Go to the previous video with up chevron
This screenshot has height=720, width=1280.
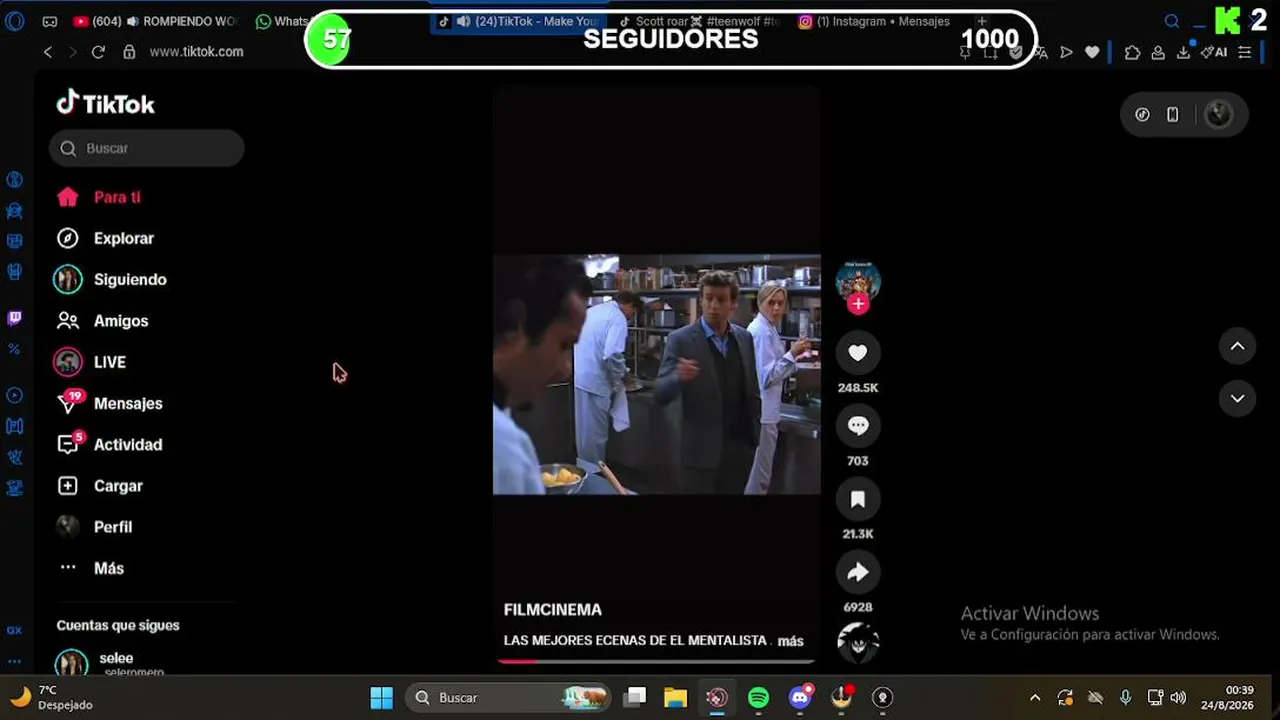coord(1237,346)
